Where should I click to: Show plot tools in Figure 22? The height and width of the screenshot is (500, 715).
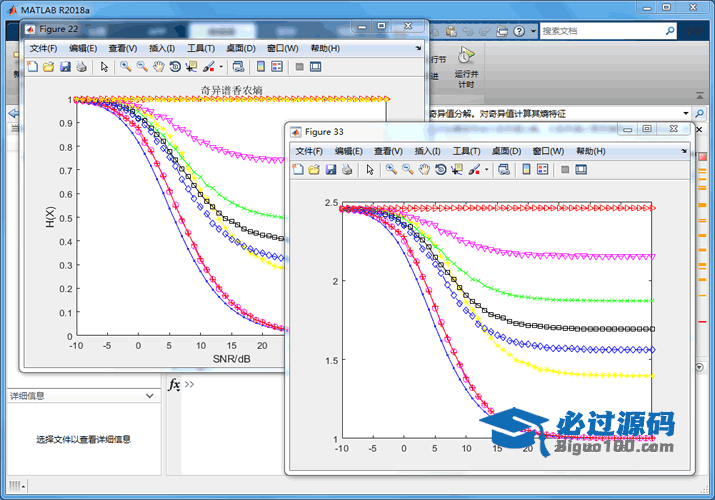click(x=316, y=67)
